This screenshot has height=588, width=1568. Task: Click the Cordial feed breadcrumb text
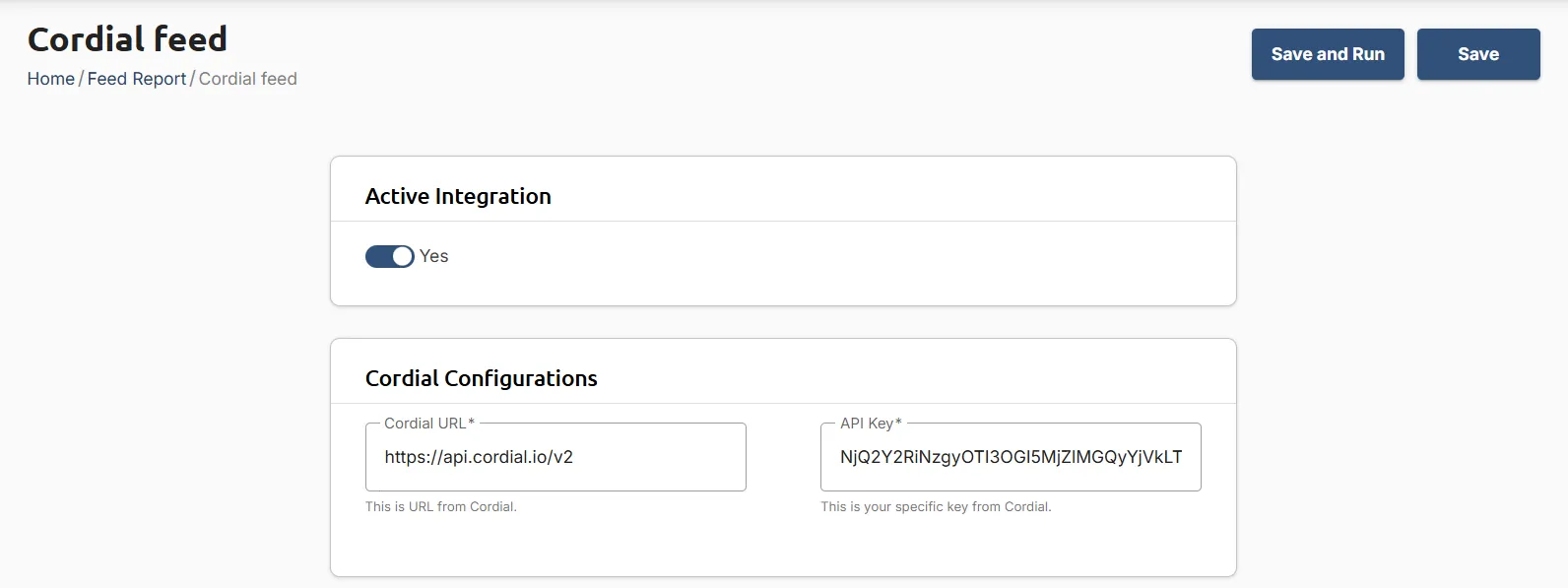pyautogui.click(x=248, y=79)
